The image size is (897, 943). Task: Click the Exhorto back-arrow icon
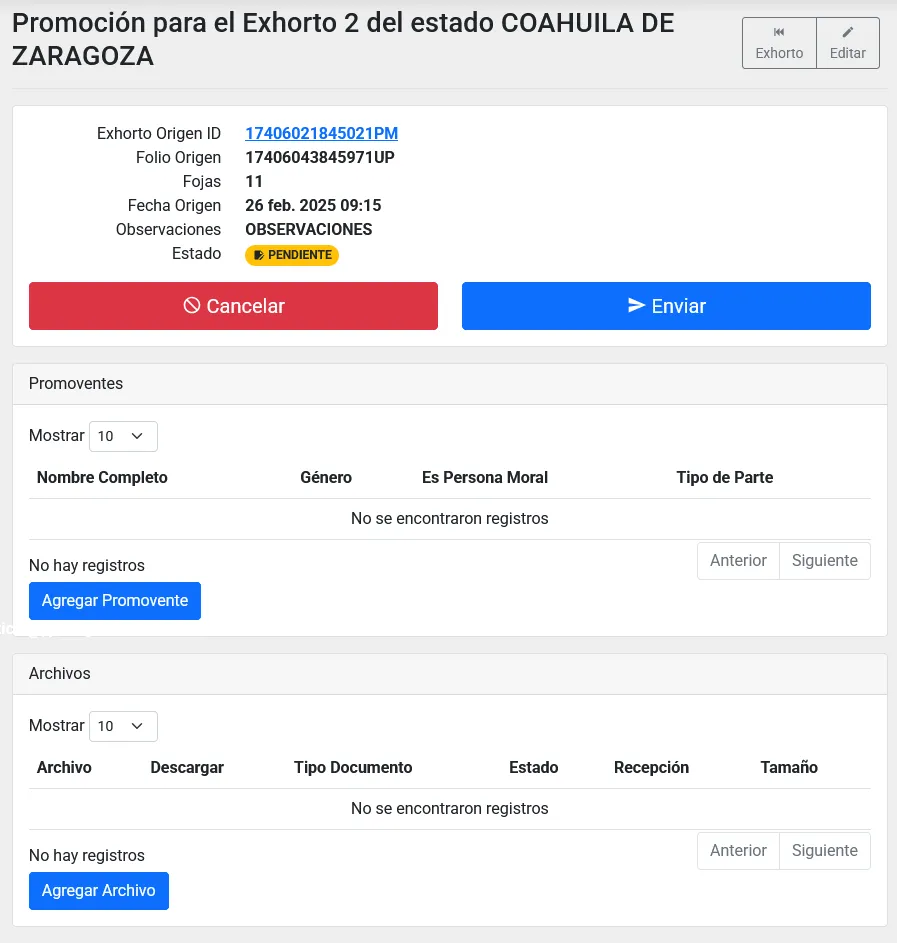point(779,32)
